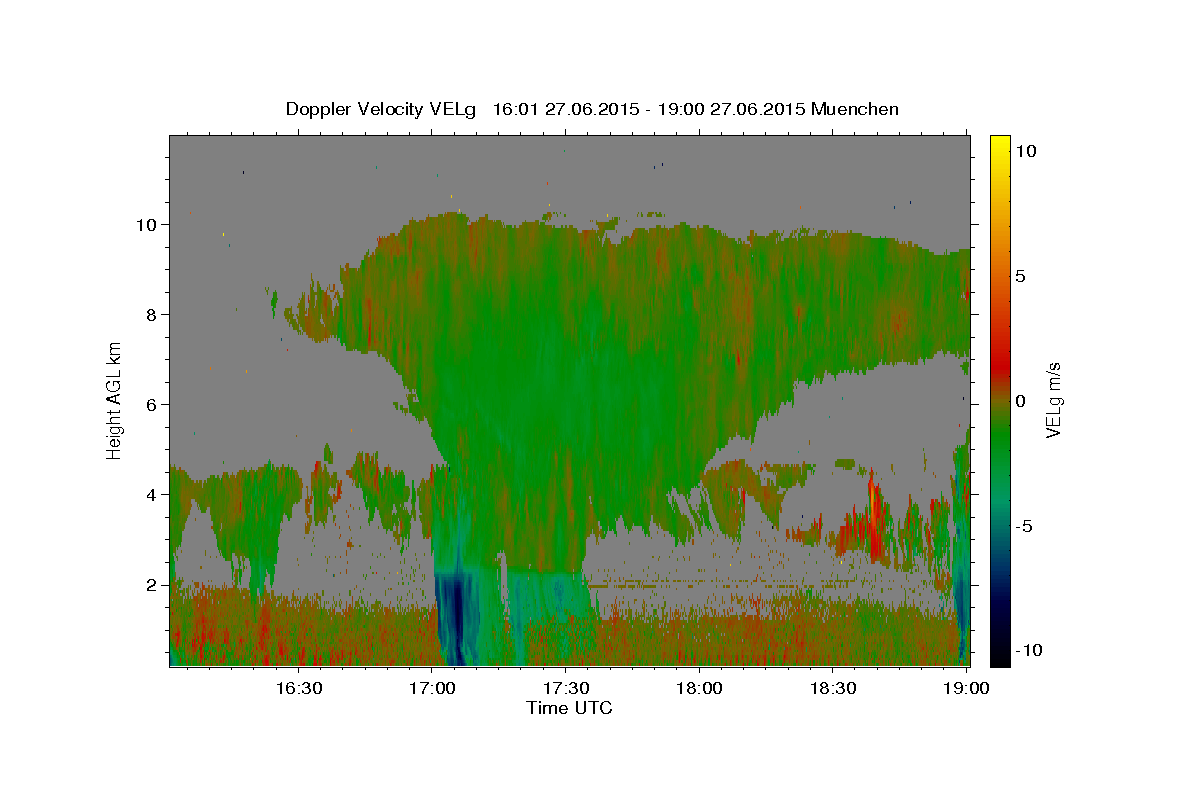Image resolution: width=1200 pixels, height=800 pixels.
Task: Click the colorbar value -10 label
Action: [1029, 650]
